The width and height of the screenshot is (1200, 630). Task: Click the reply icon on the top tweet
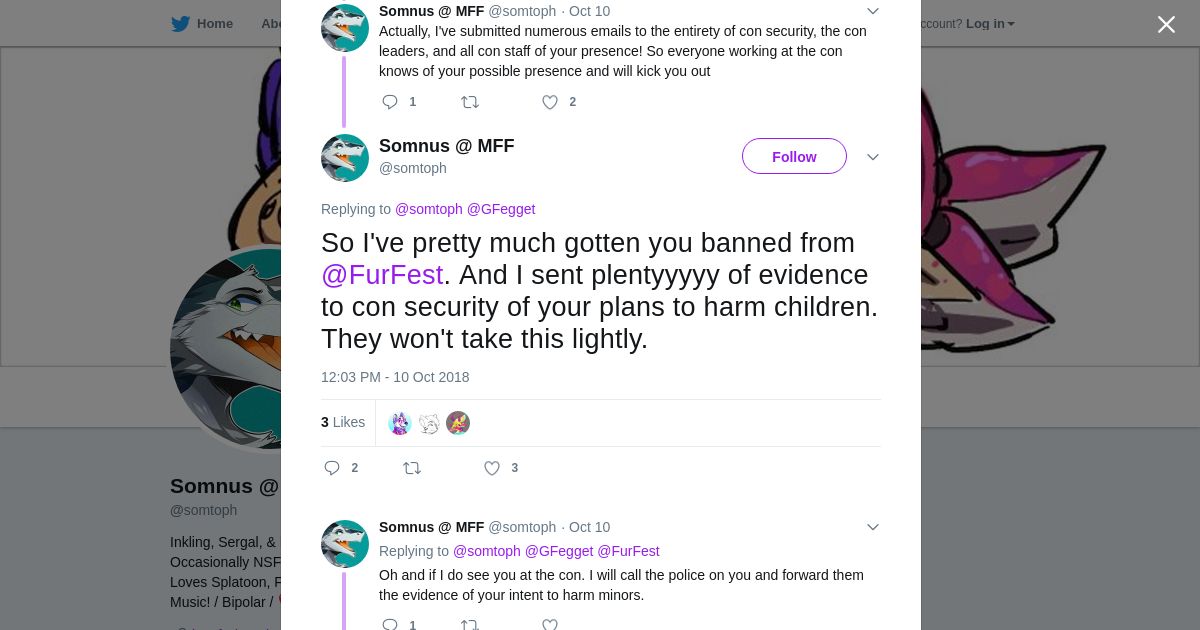[x=390, y=102]
